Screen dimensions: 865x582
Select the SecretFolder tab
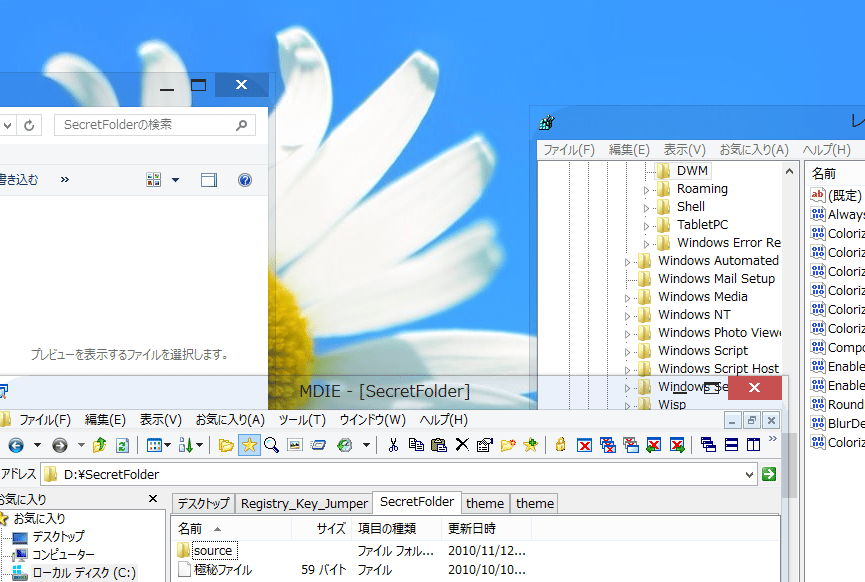[x=417, y=502]
